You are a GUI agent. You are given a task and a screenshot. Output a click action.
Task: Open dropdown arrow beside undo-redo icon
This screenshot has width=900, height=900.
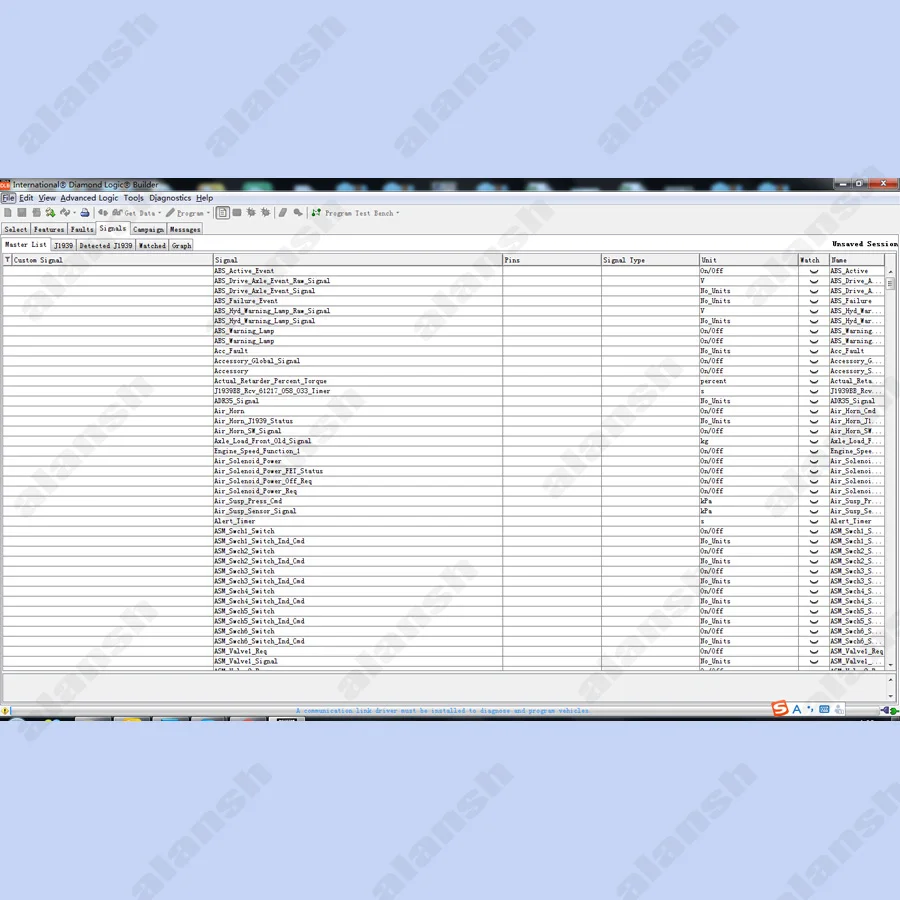click(74, 213)
